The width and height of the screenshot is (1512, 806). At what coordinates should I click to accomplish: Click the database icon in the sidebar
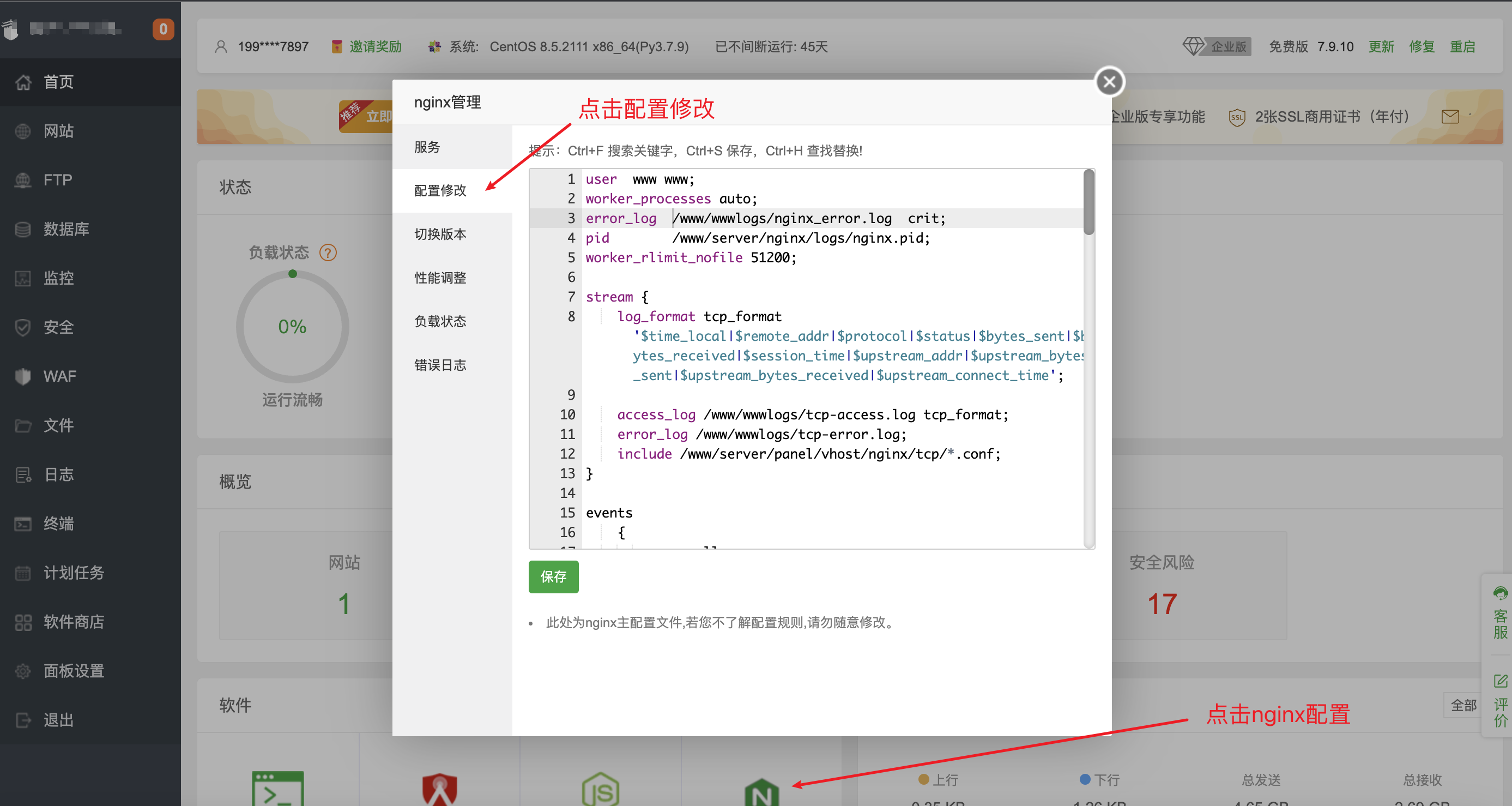point(23,229)
